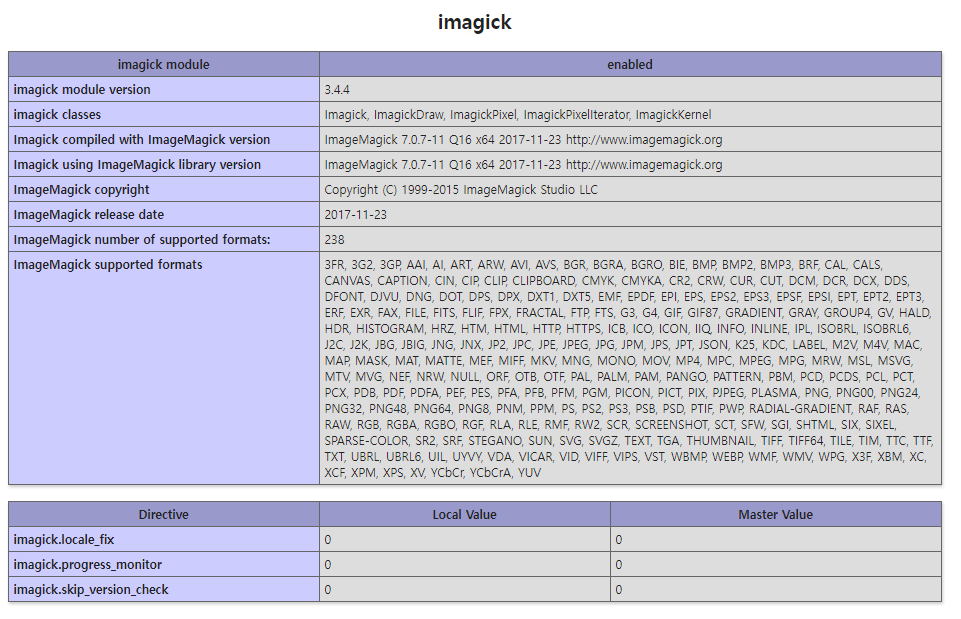The height and width of the screenshot is (619, 961).
Task: Click the classes list starting with "Imagick, ImagickDraw"
Action: [x=518, y=115]
